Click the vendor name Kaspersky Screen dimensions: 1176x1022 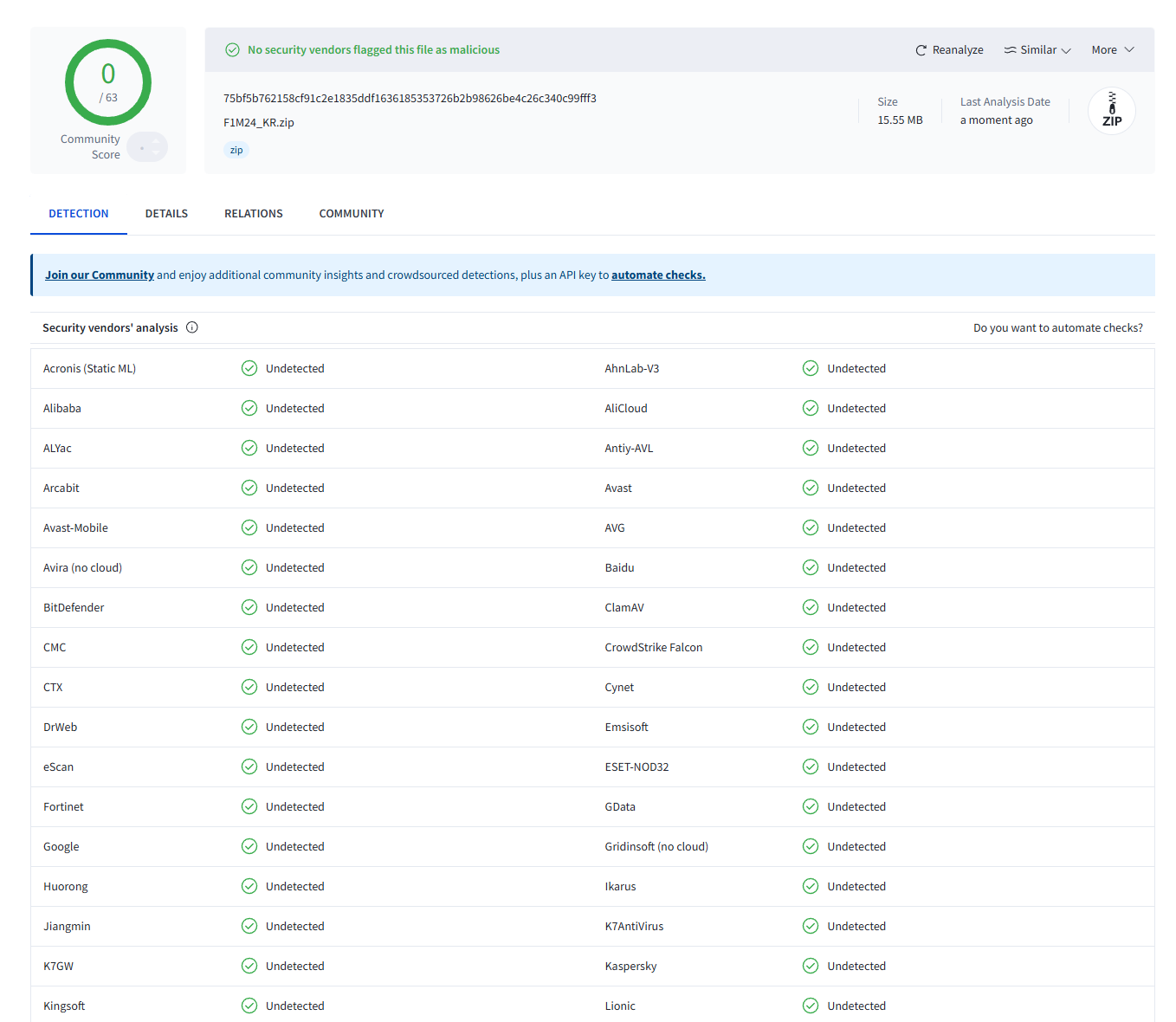pyautogui.click(x=630, y=967)
